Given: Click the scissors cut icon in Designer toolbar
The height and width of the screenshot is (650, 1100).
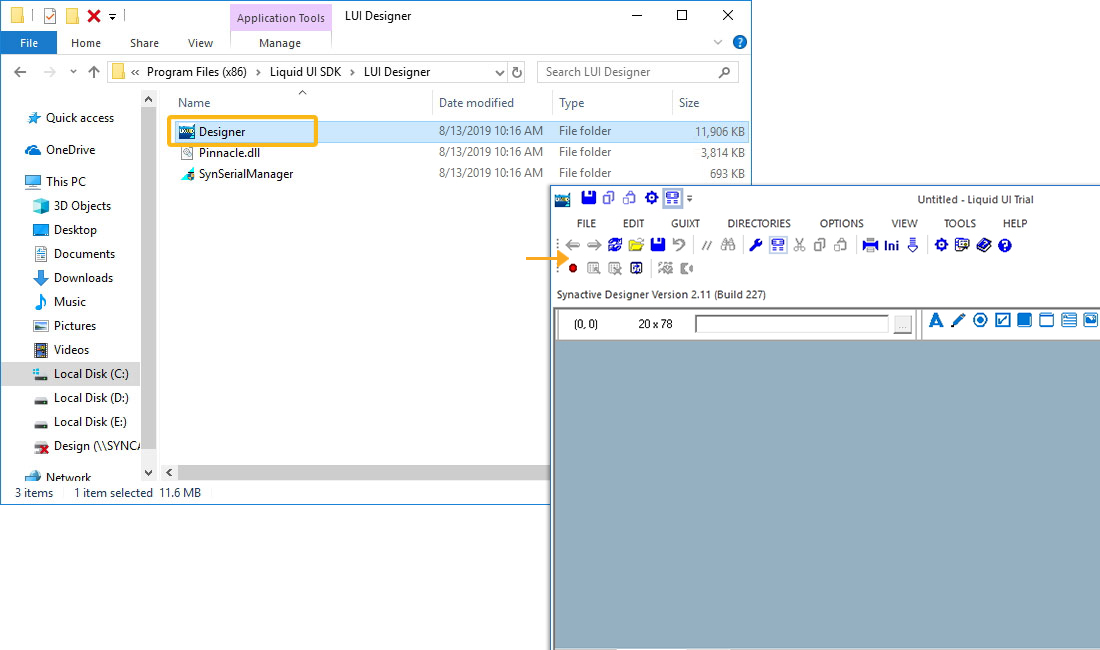Looking at the screenshot, I should point(799,245).
